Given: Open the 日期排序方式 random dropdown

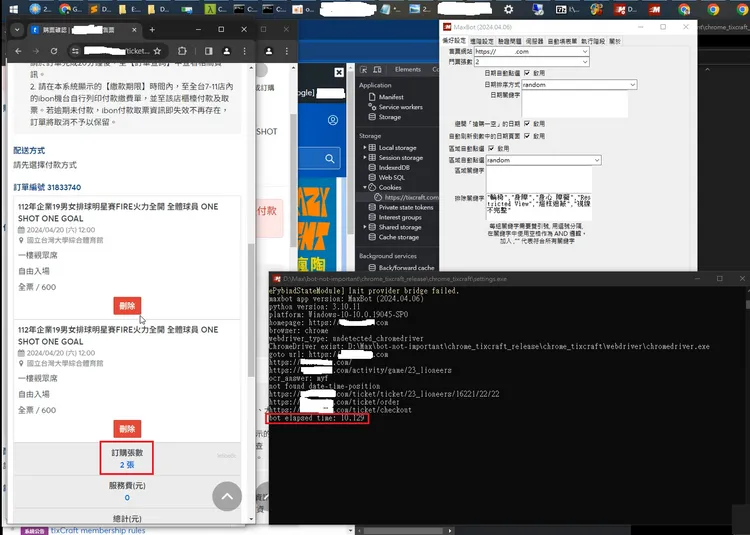Looking at the screenshot, I should coord(632,85).
